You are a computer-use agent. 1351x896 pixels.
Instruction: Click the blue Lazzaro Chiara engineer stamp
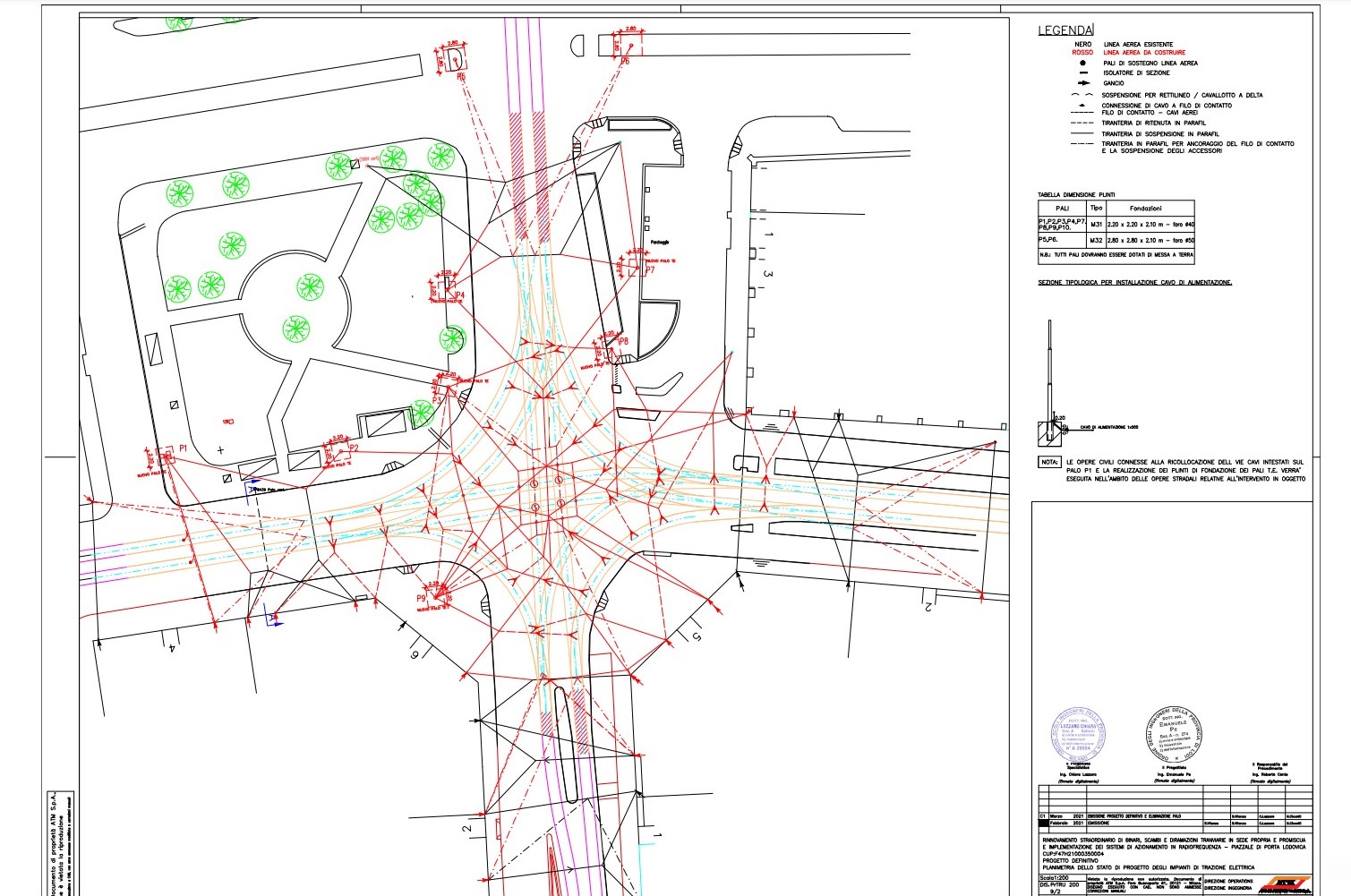point(1077,735)
